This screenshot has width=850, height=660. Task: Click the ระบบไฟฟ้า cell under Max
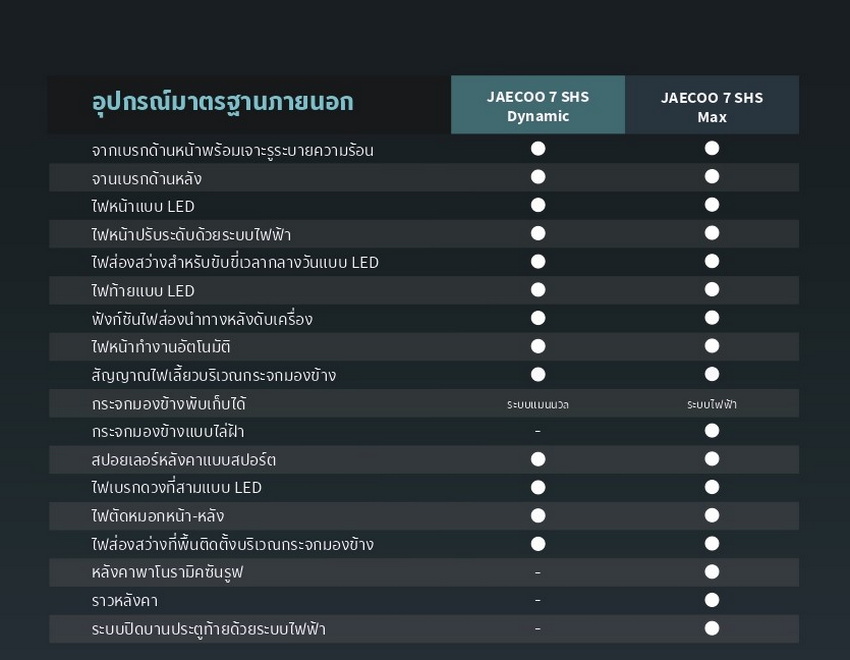point(712,404)
